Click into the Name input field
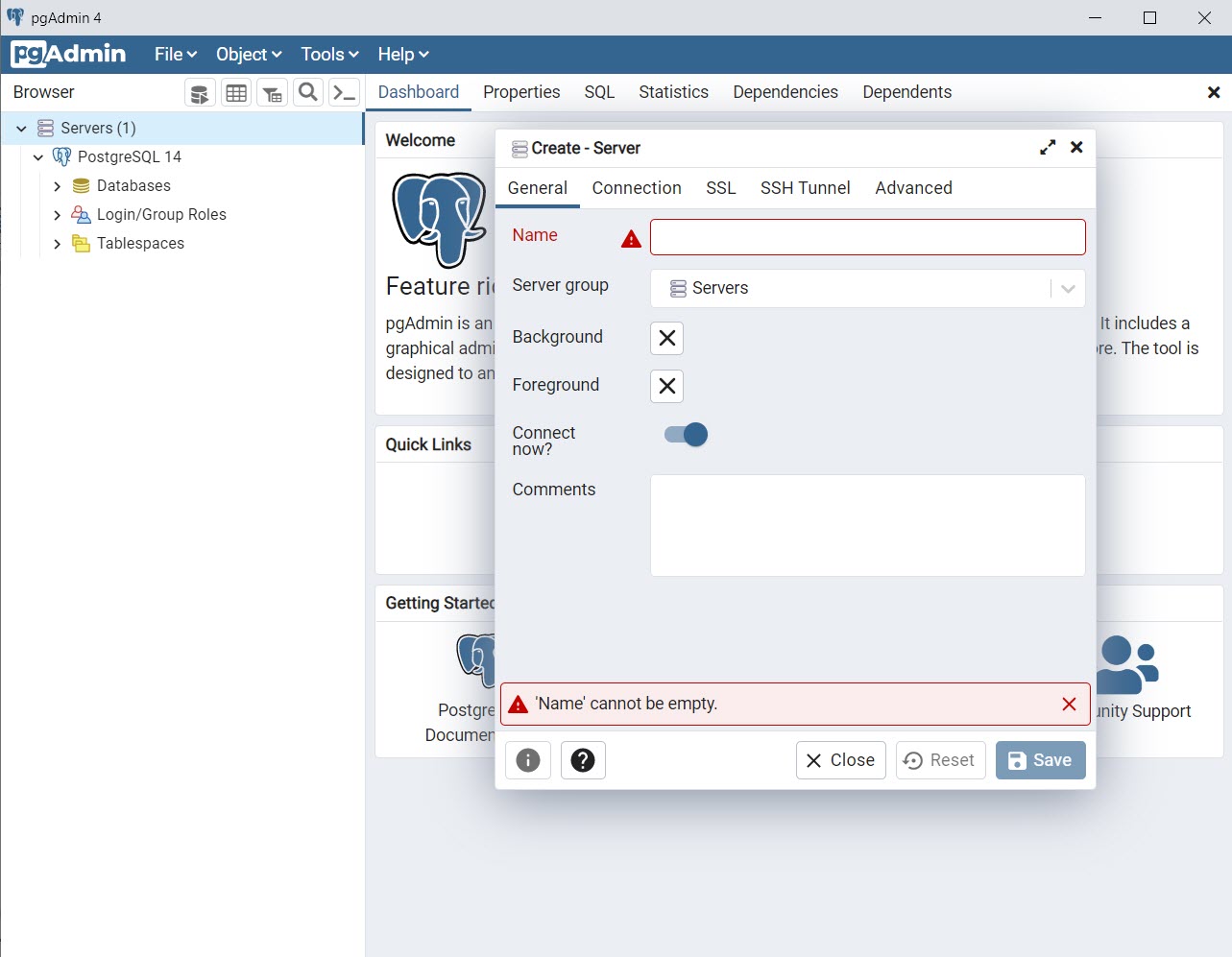This screenshot has height=957, width=1232. coord(867,237)
